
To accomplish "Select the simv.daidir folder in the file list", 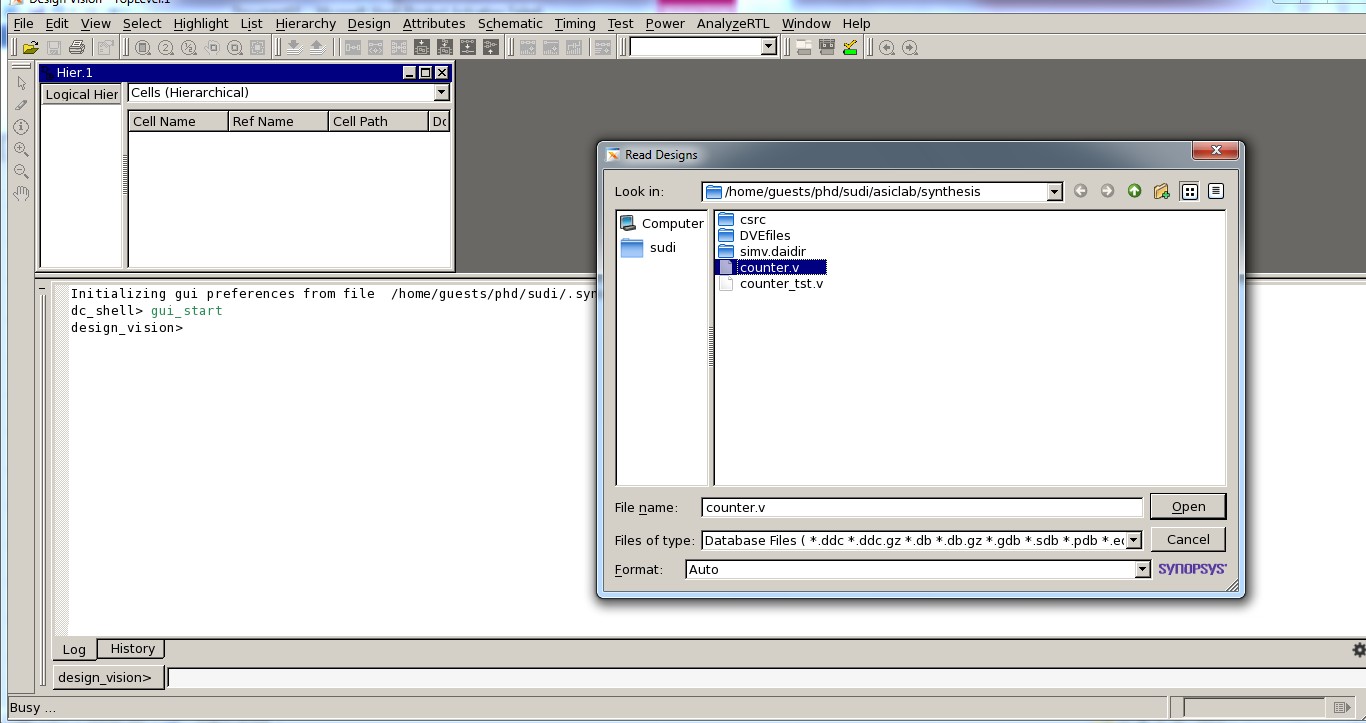I will pyautogui.click(x=762, y=251).
